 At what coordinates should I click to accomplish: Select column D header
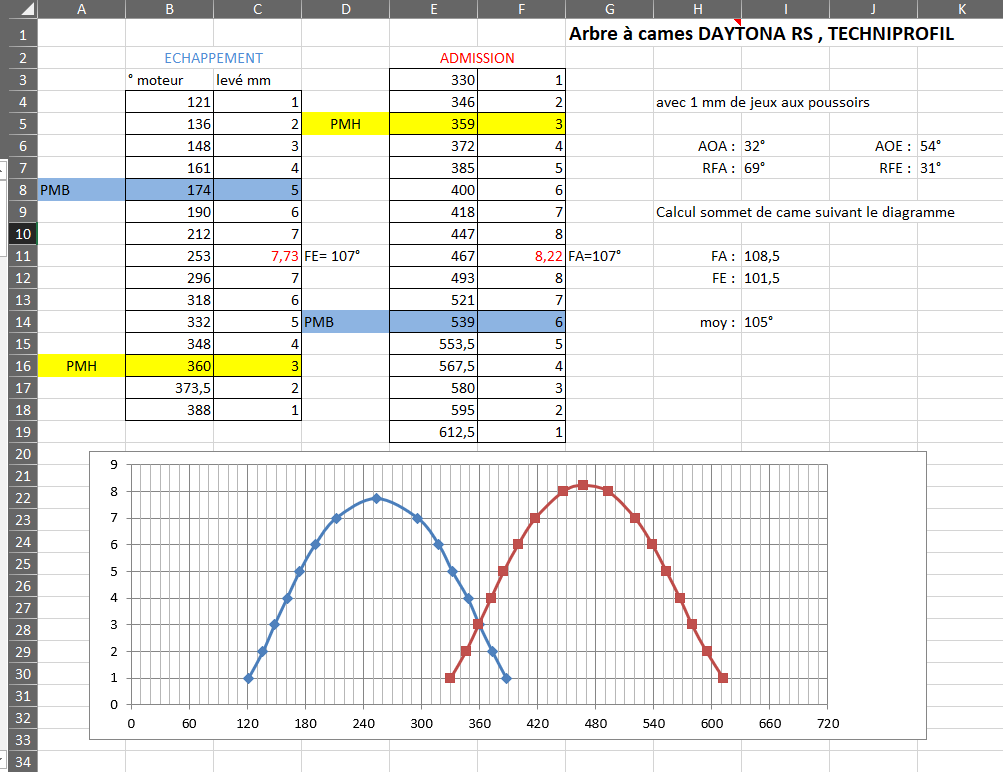[345, 9]
